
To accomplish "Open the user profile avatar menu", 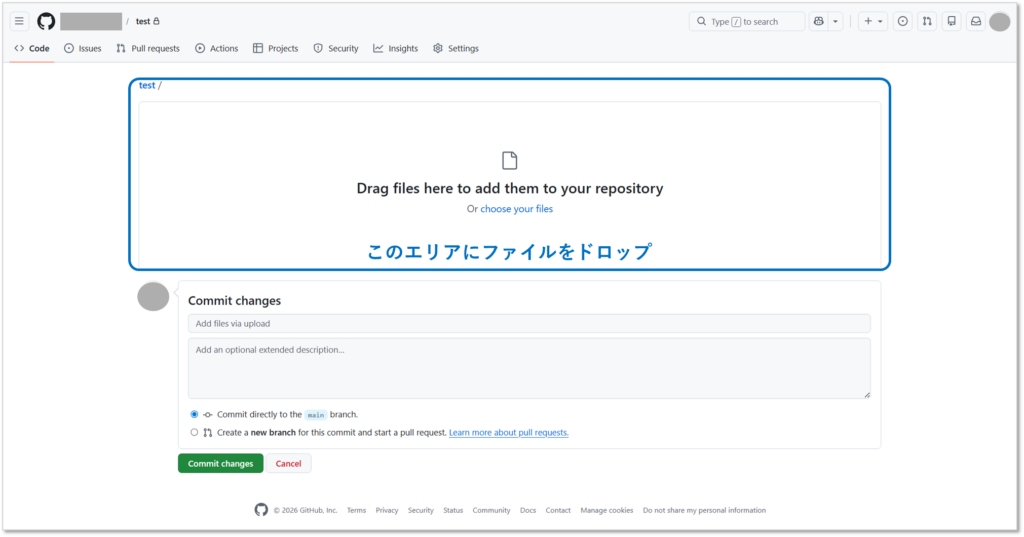I will click(999, 22).
